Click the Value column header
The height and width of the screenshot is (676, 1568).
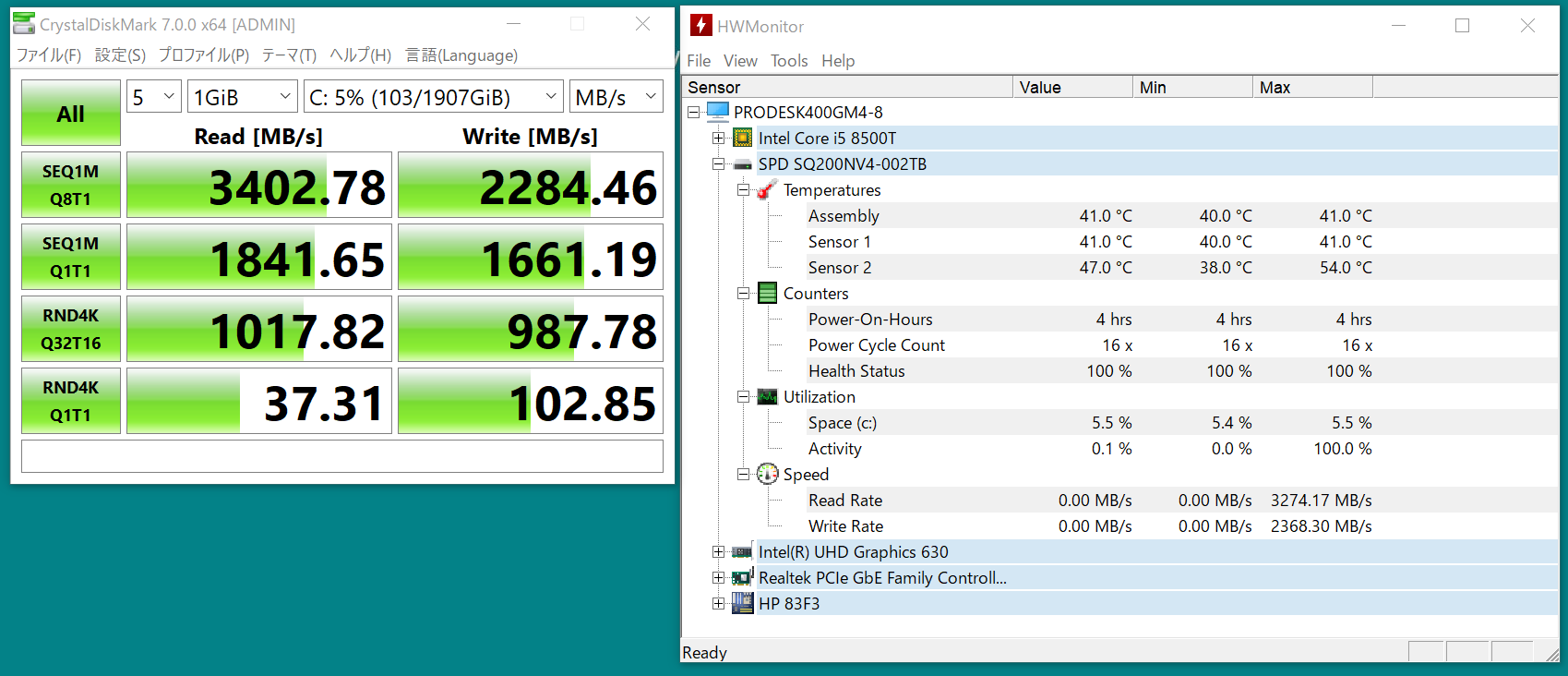click(x=1072, y=87)
